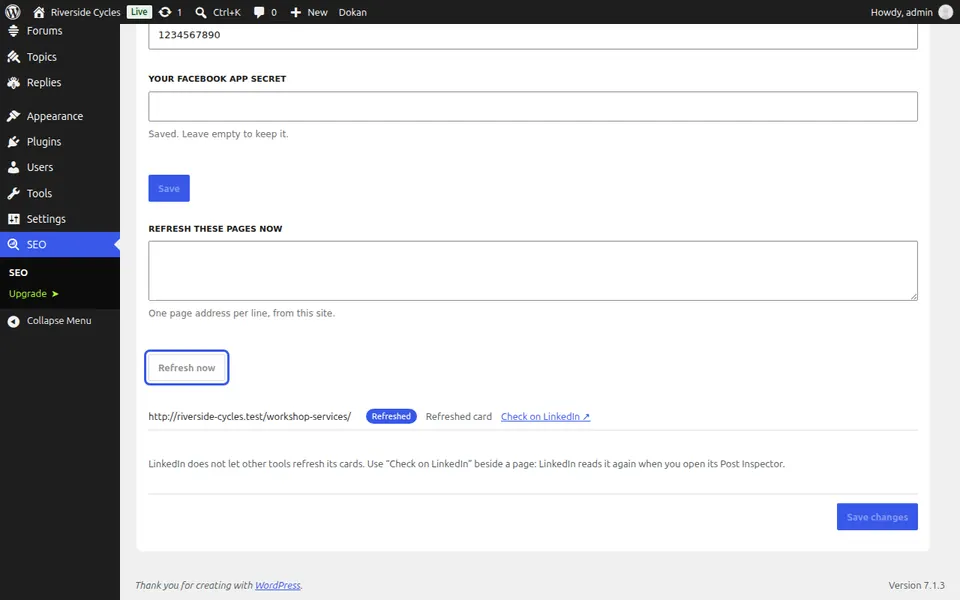The image size is (960, 600).
Task: Click the Collapse Menu arrow icon
Action: [13, 321]
